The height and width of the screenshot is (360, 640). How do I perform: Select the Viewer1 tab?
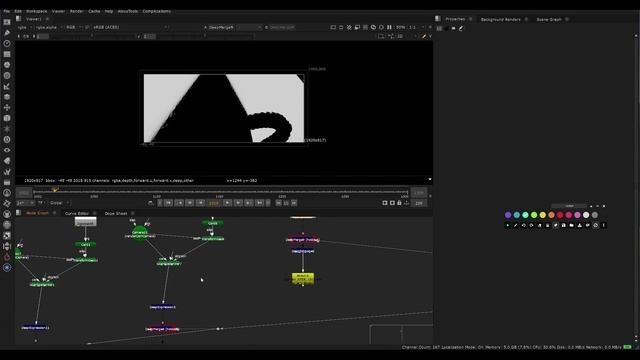point(33,19)
